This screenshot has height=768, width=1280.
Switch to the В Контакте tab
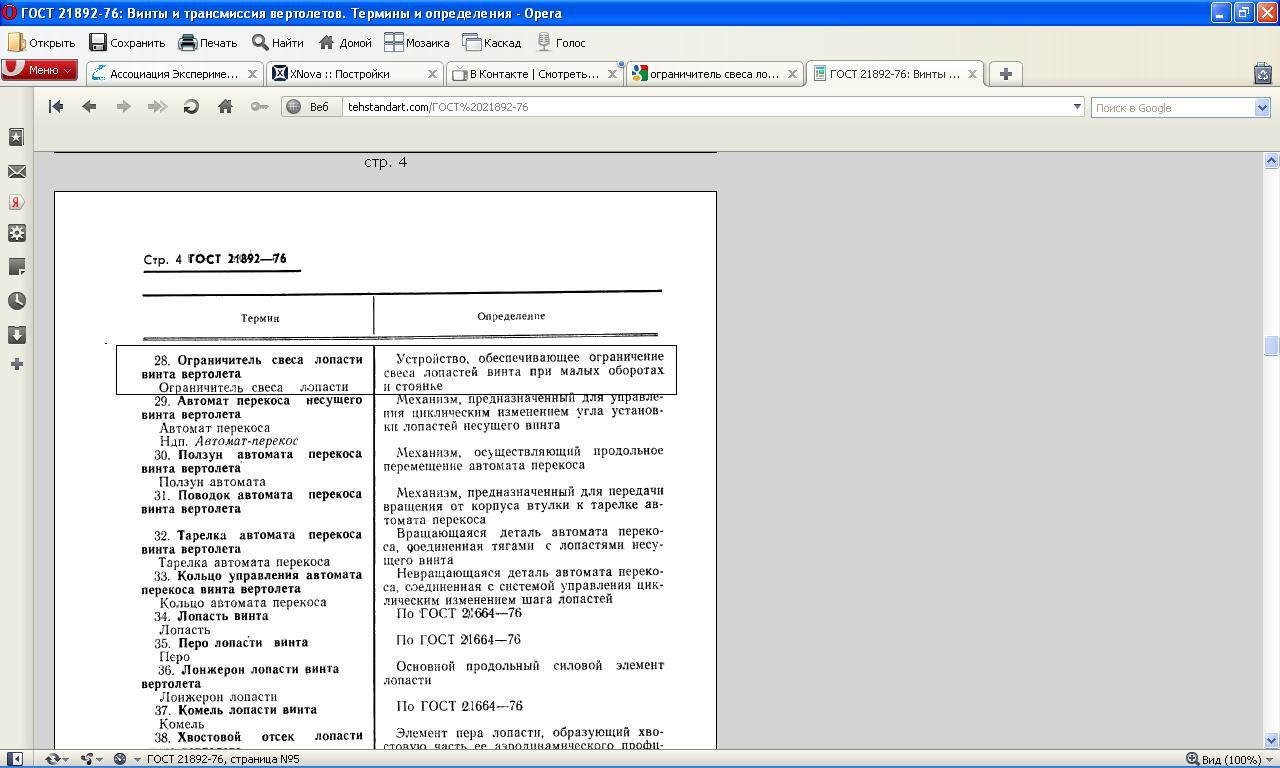533,74
